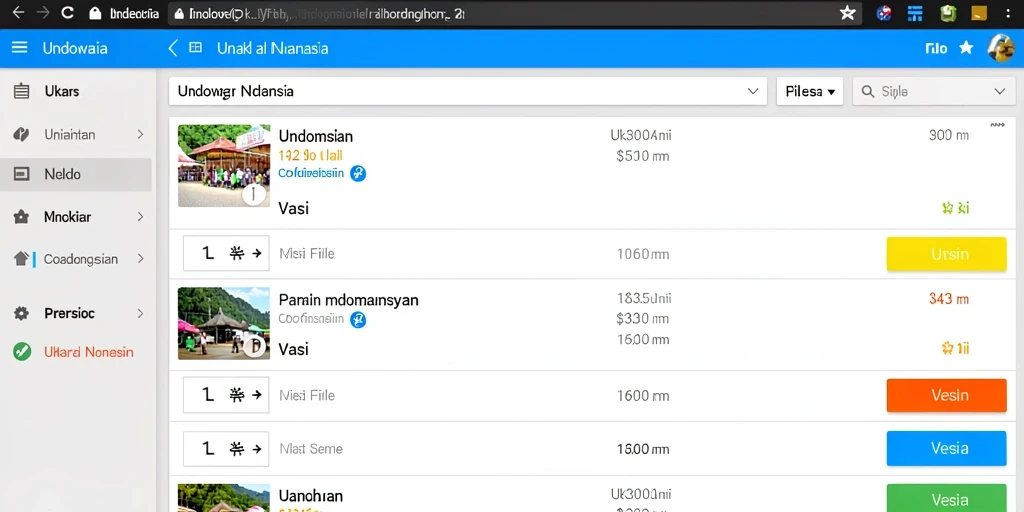Collapse the Undomsian card top-right caret
This screenshot has width=1024, height=512.
pyautogui.click(x=997, y=124)
